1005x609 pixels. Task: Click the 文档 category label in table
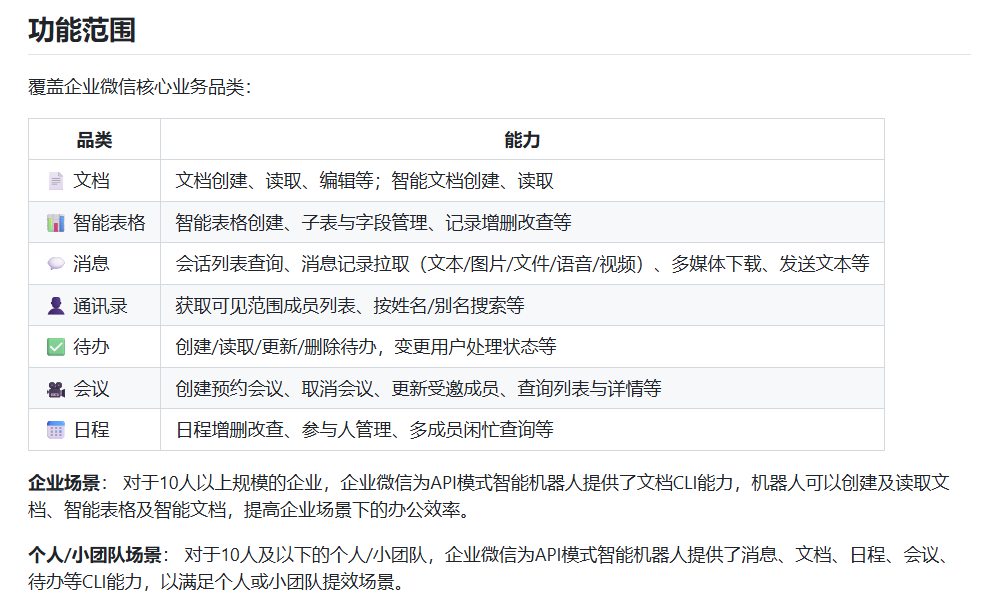(x=91, y=181)
